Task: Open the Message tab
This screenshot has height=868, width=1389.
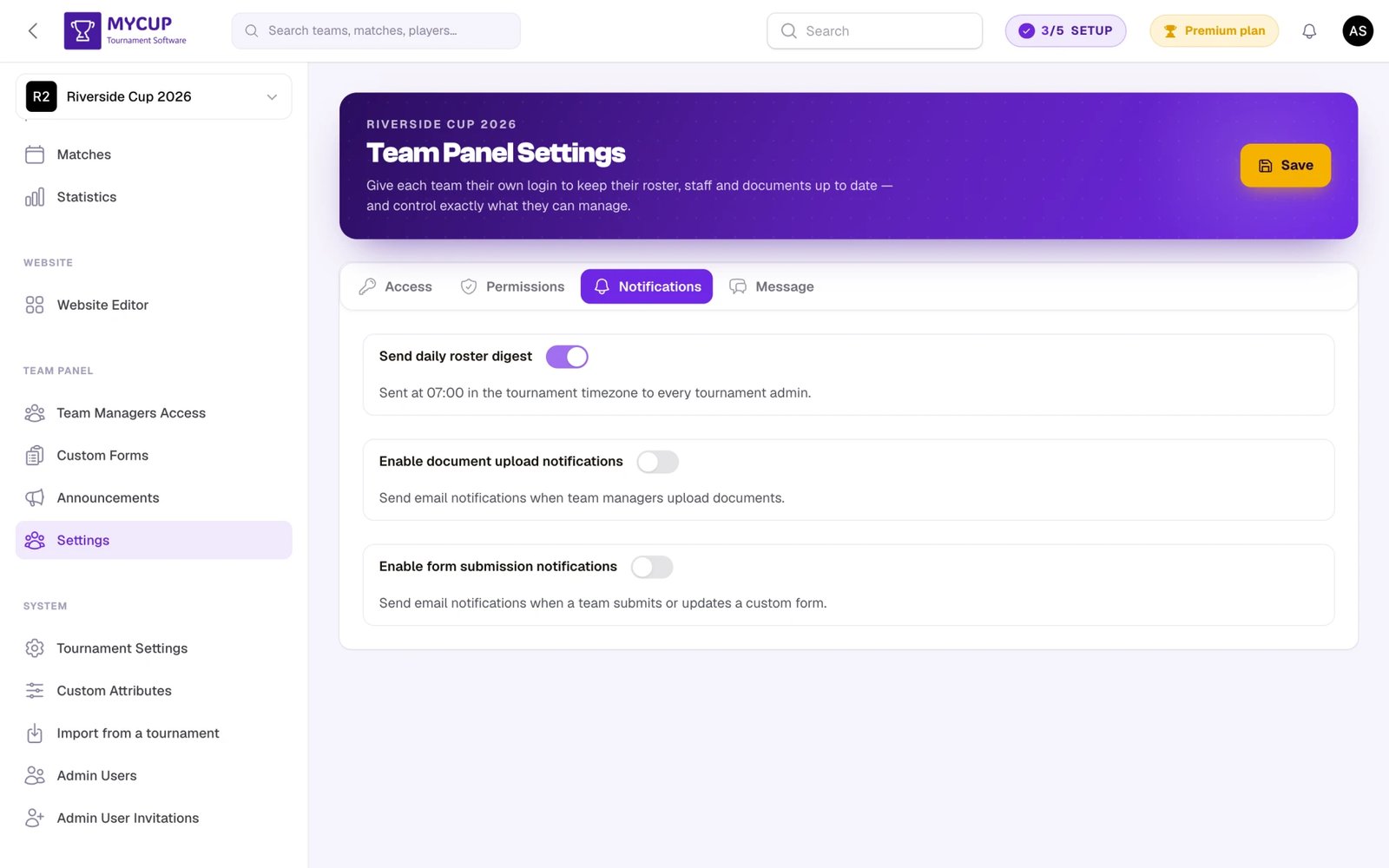Action: pos(772,286)
